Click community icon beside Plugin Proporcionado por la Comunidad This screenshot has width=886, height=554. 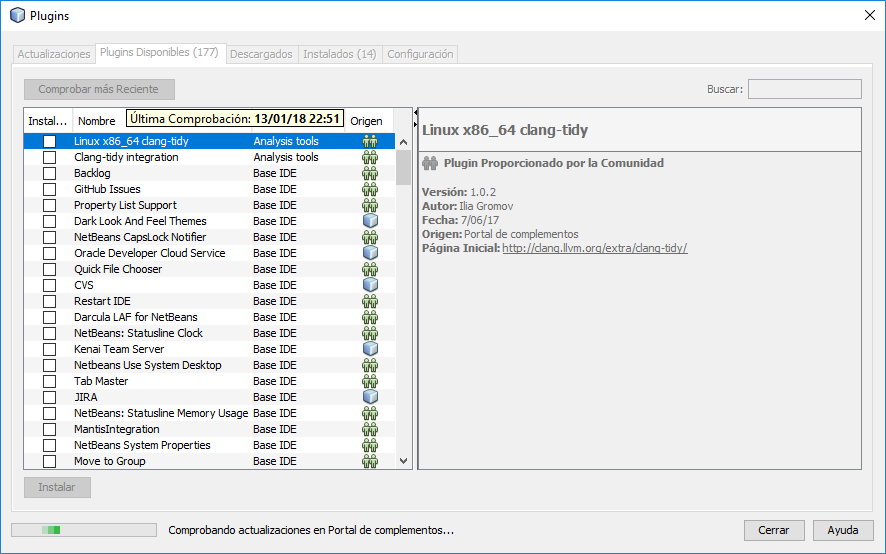click(x=430, y=163)
